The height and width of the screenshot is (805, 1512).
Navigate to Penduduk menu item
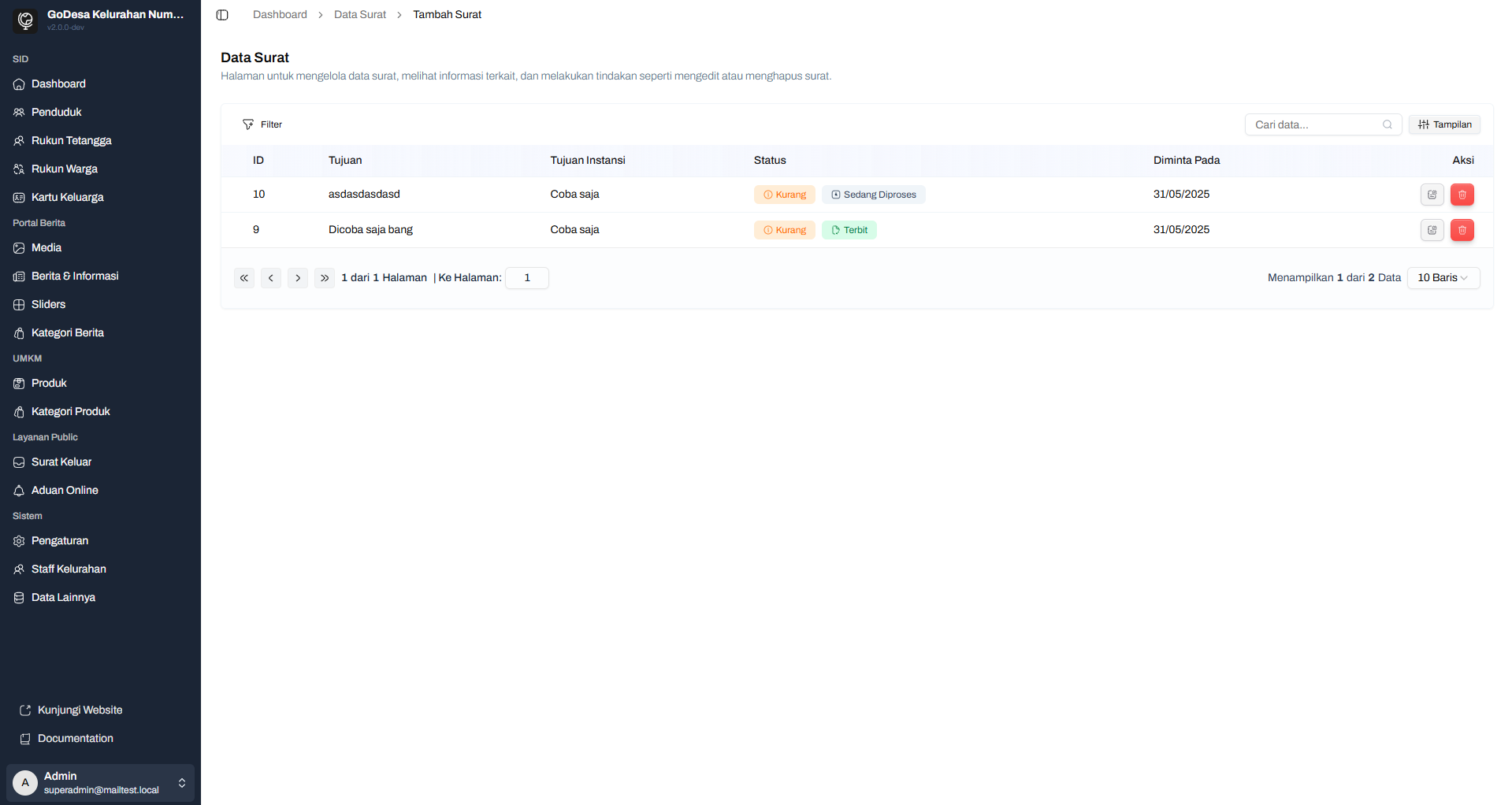click(56, 113)
